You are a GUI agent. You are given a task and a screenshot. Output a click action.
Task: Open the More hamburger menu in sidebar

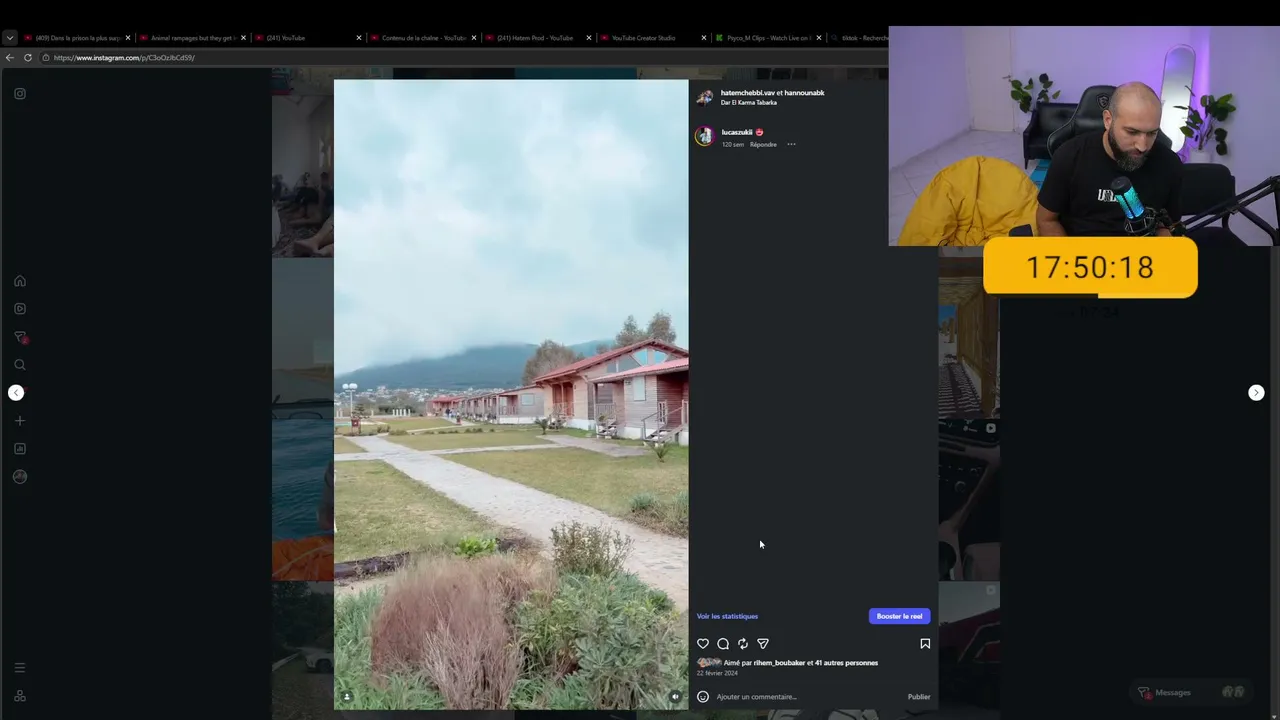pos(20,668)
